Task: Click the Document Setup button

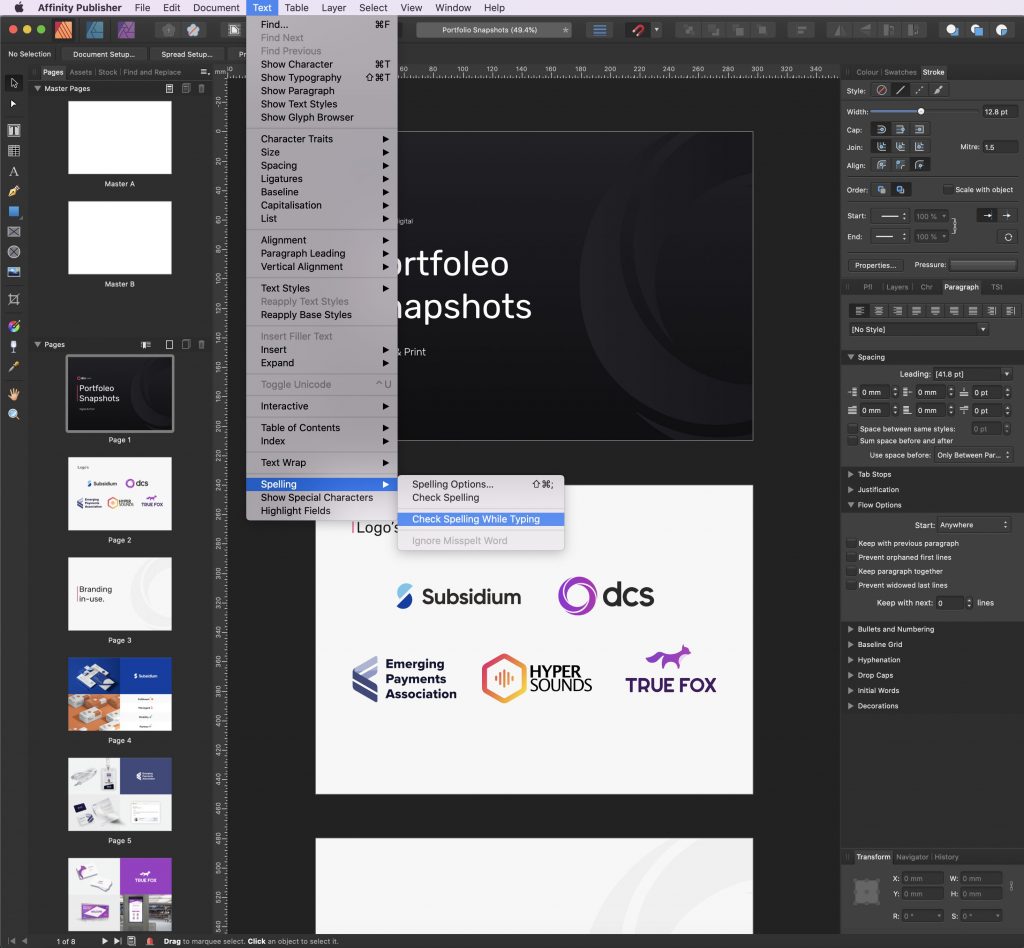Action: (x=103, y=54)
